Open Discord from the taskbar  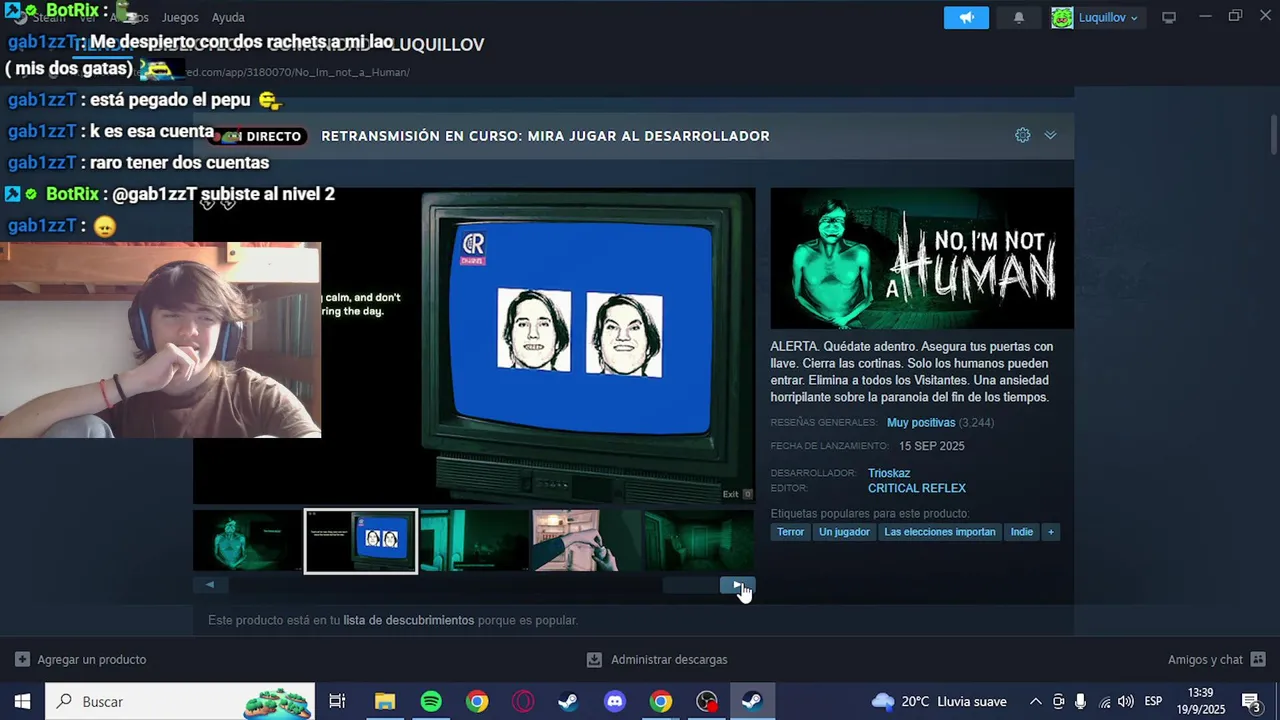point(615,701)
